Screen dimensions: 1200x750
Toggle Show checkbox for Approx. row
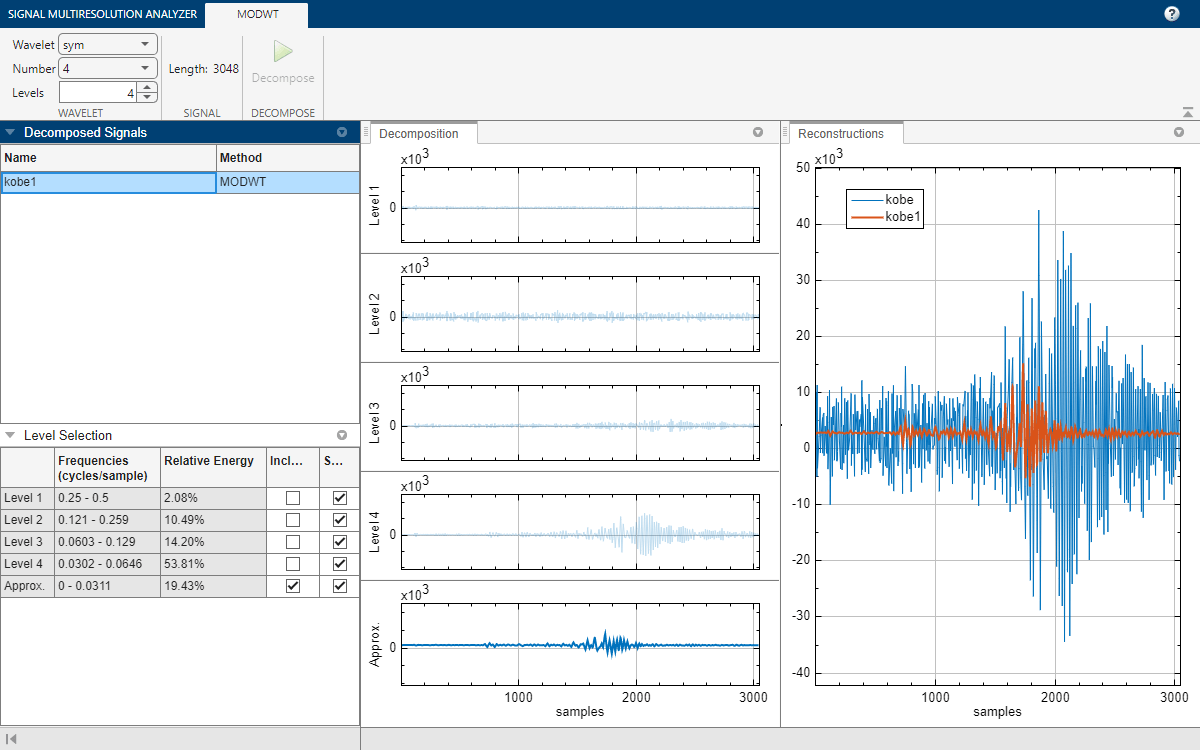click(340, 586)
